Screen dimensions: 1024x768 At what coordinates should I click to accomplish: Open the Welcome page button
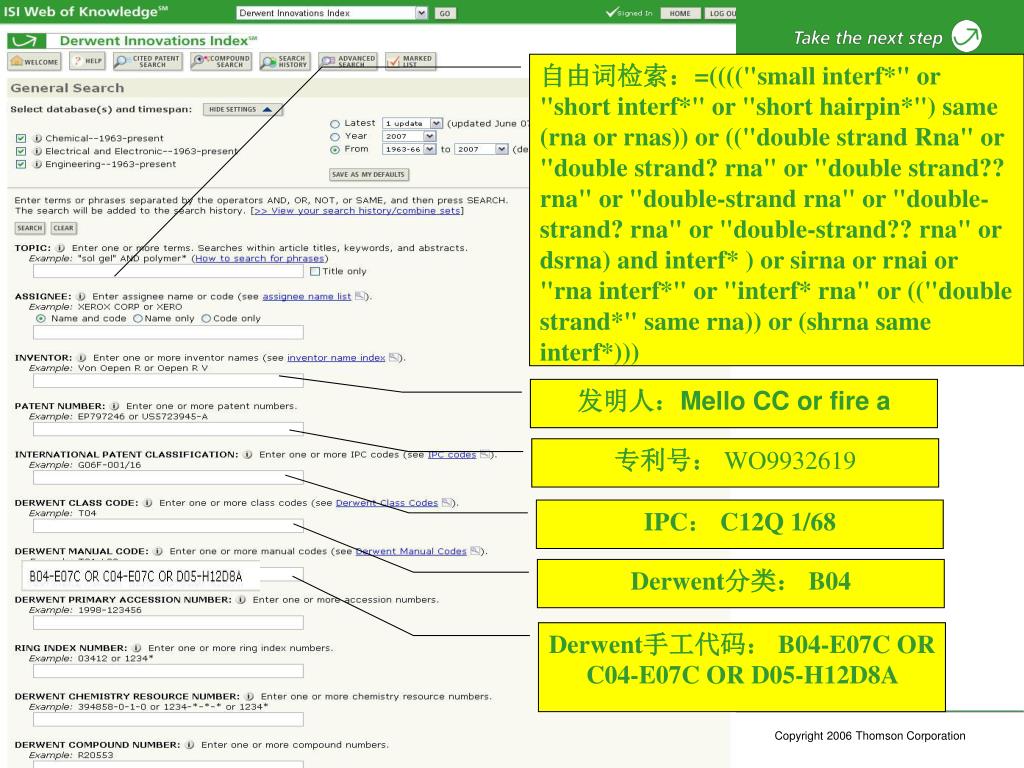pyautogui.click(x=35, y=61)
